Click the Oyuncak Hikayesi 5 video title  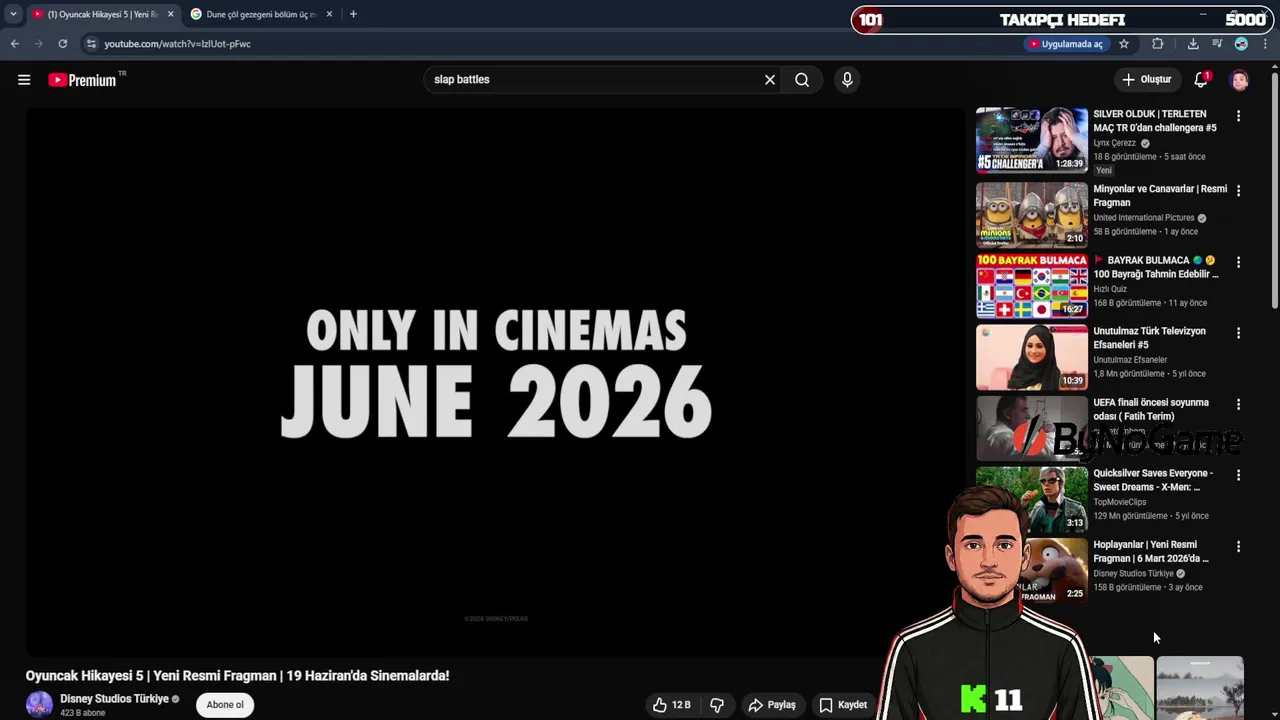pyautogui.click(x=237, y=676)
